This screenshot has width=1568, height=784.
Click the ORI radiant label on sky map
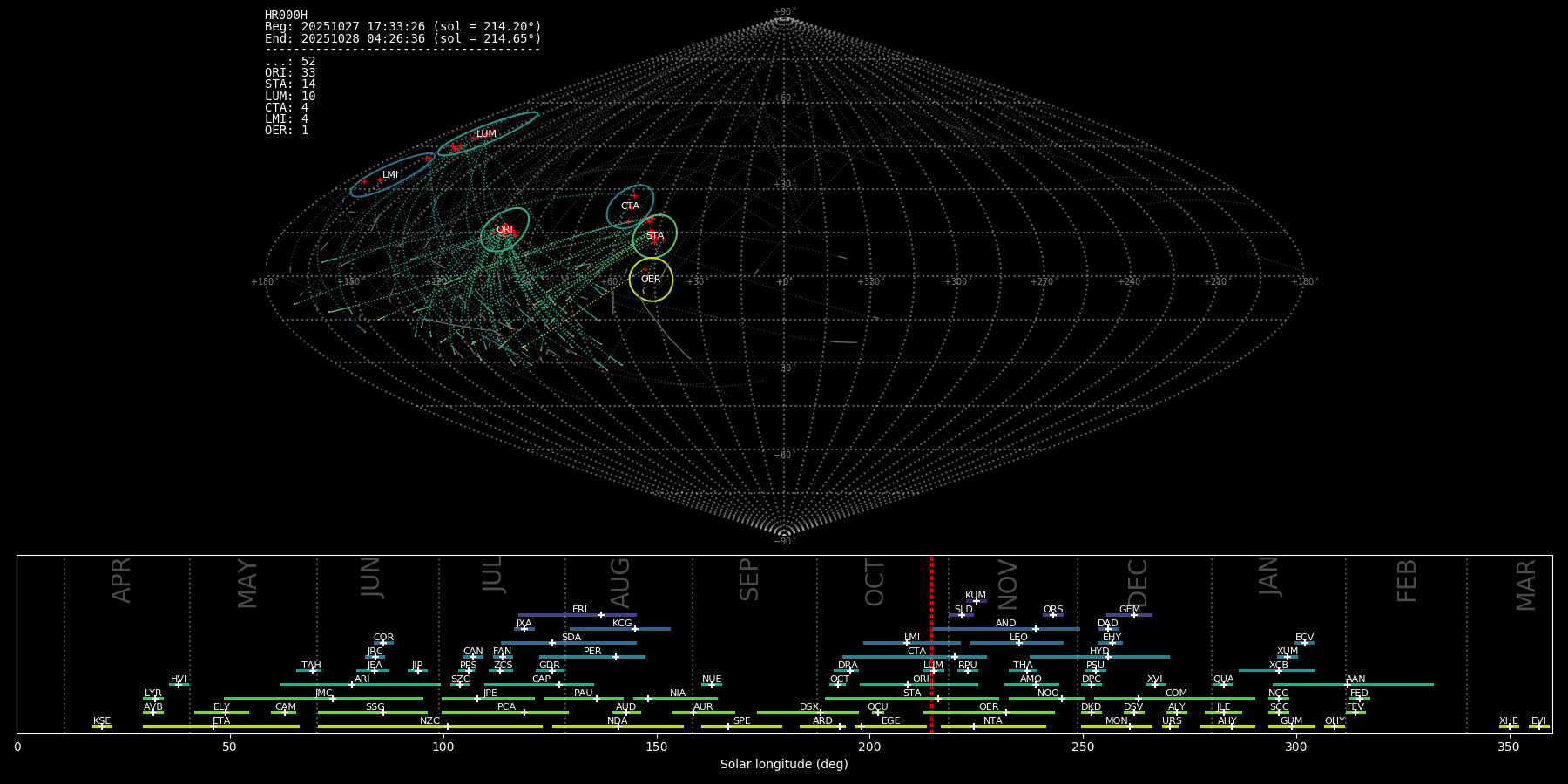click(504, 230)
